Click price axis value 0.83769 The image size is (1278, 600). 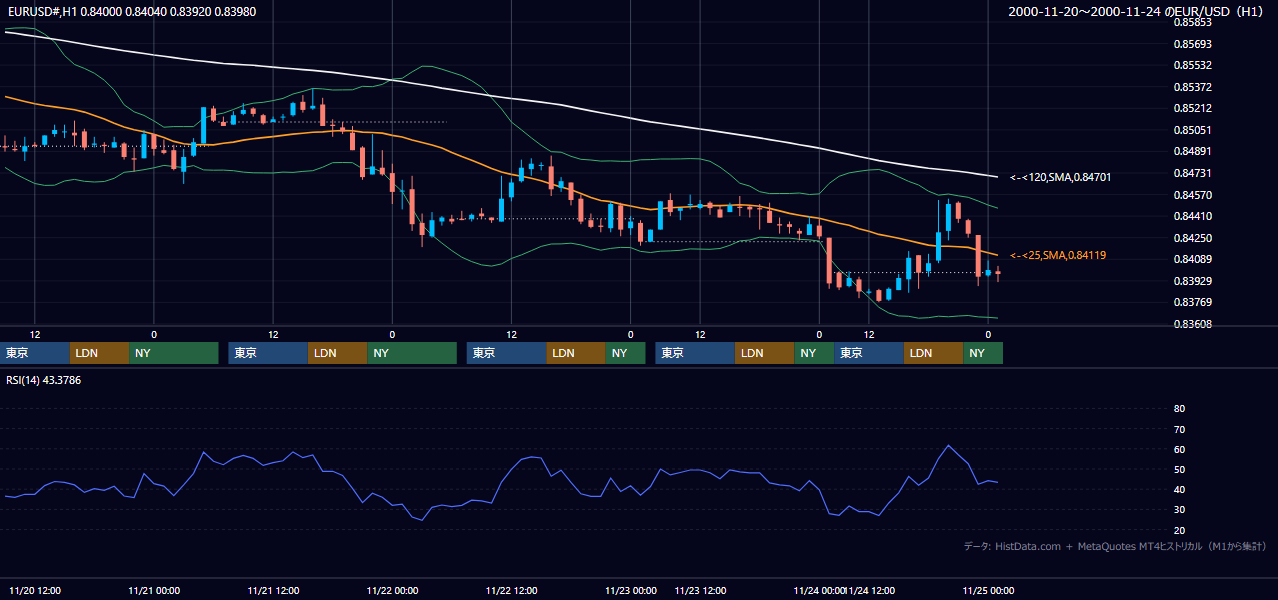tap(1192, 302)
